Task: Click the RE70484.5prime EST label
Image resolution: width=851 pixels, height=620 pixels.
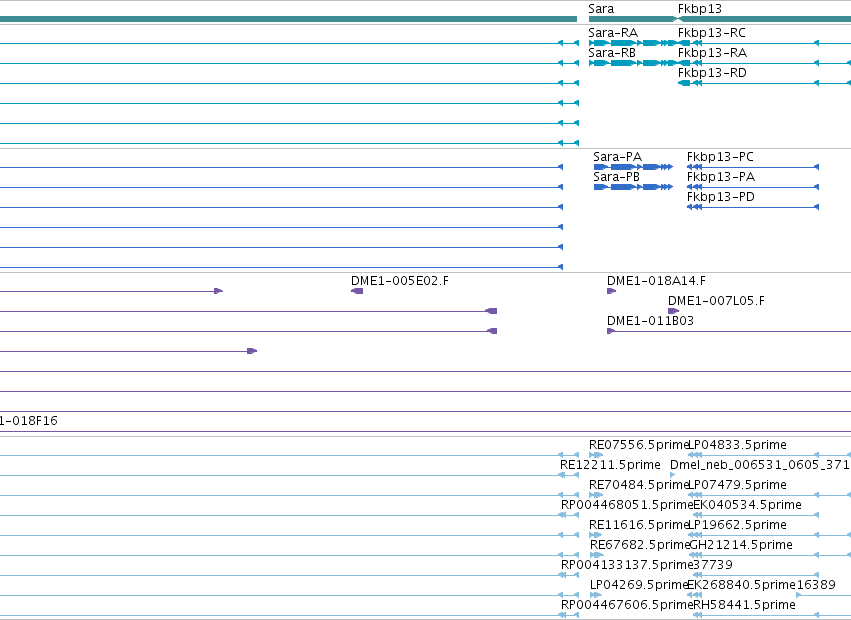Action: coord(639,485)
